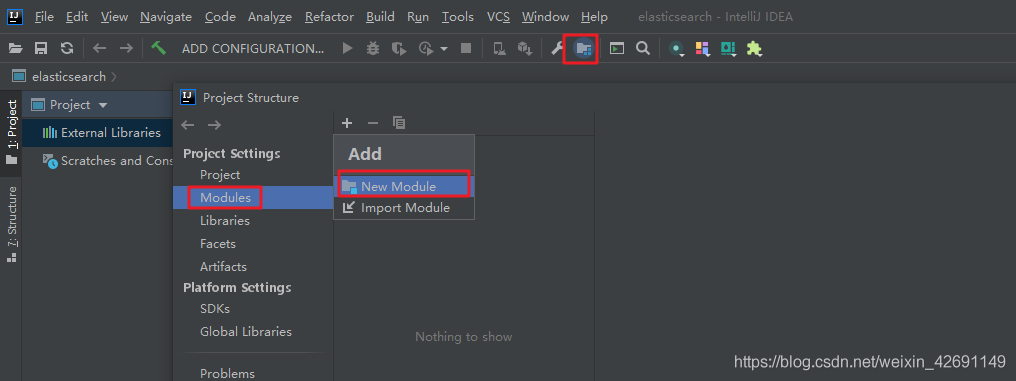This screenshot has height=381, width=1016.
Task: Click the forward arrow in Project Structure dialog
Action: (214, 125)
